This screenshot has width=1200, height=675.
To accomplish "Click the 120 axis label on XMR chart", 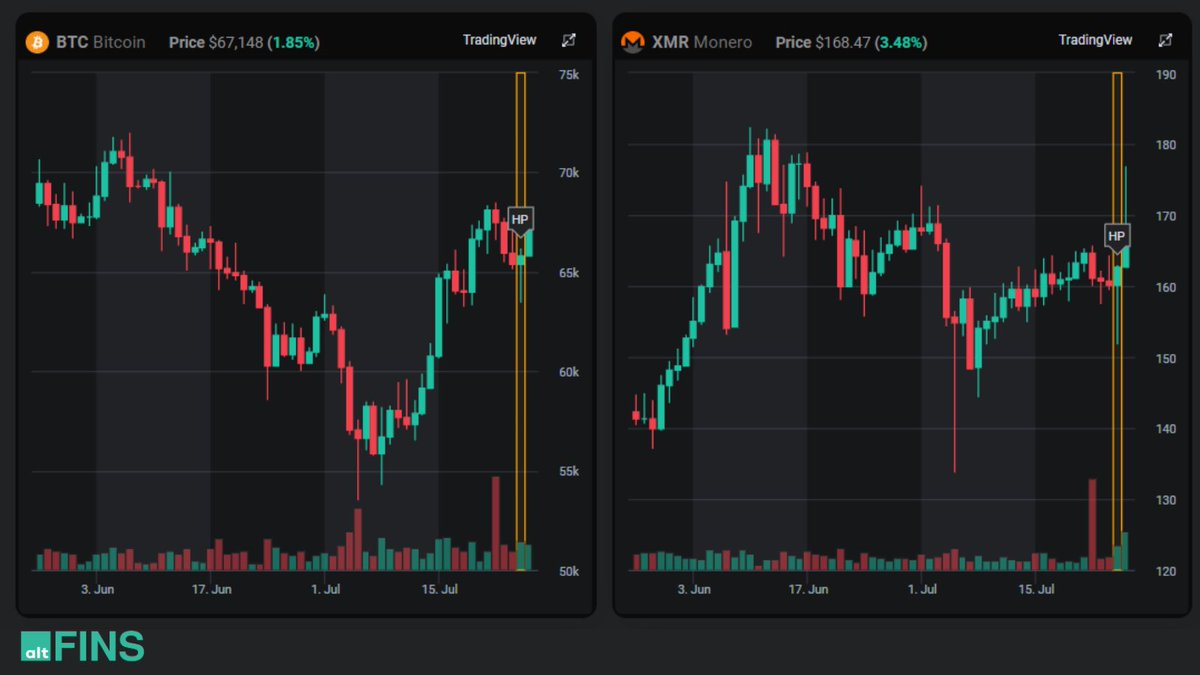I will click(x=1165, y=572).
